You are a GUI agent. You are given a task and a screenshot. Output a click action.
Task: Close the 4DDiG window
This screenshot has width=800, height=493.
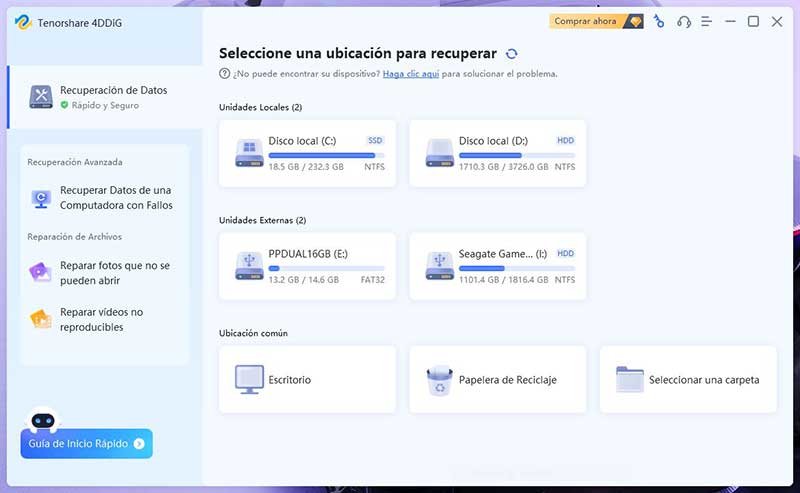pyautogui.click(x=777, y=21)
